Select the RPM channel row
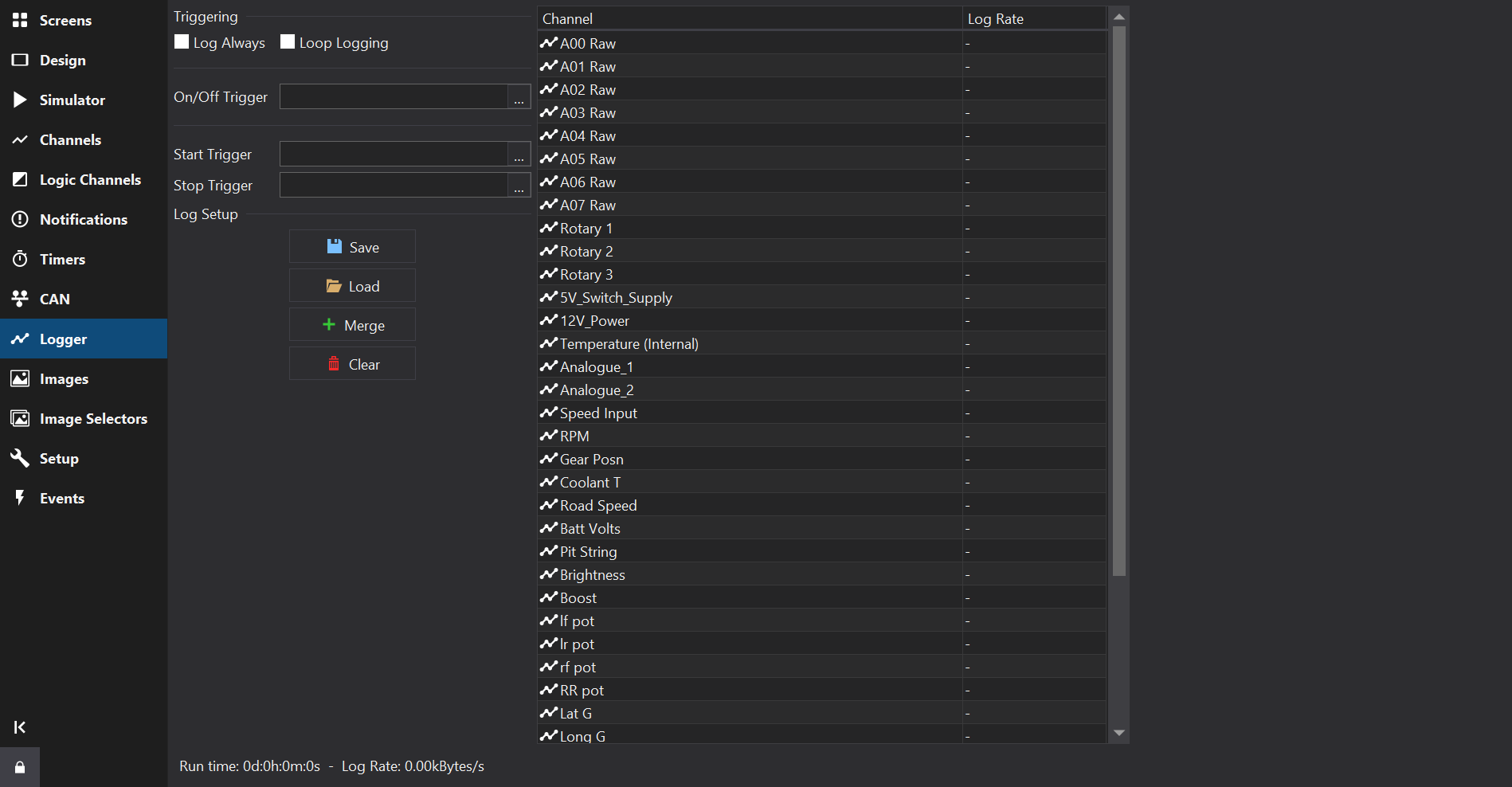This screenshot has height=787, width=1512. click(749, 437)
